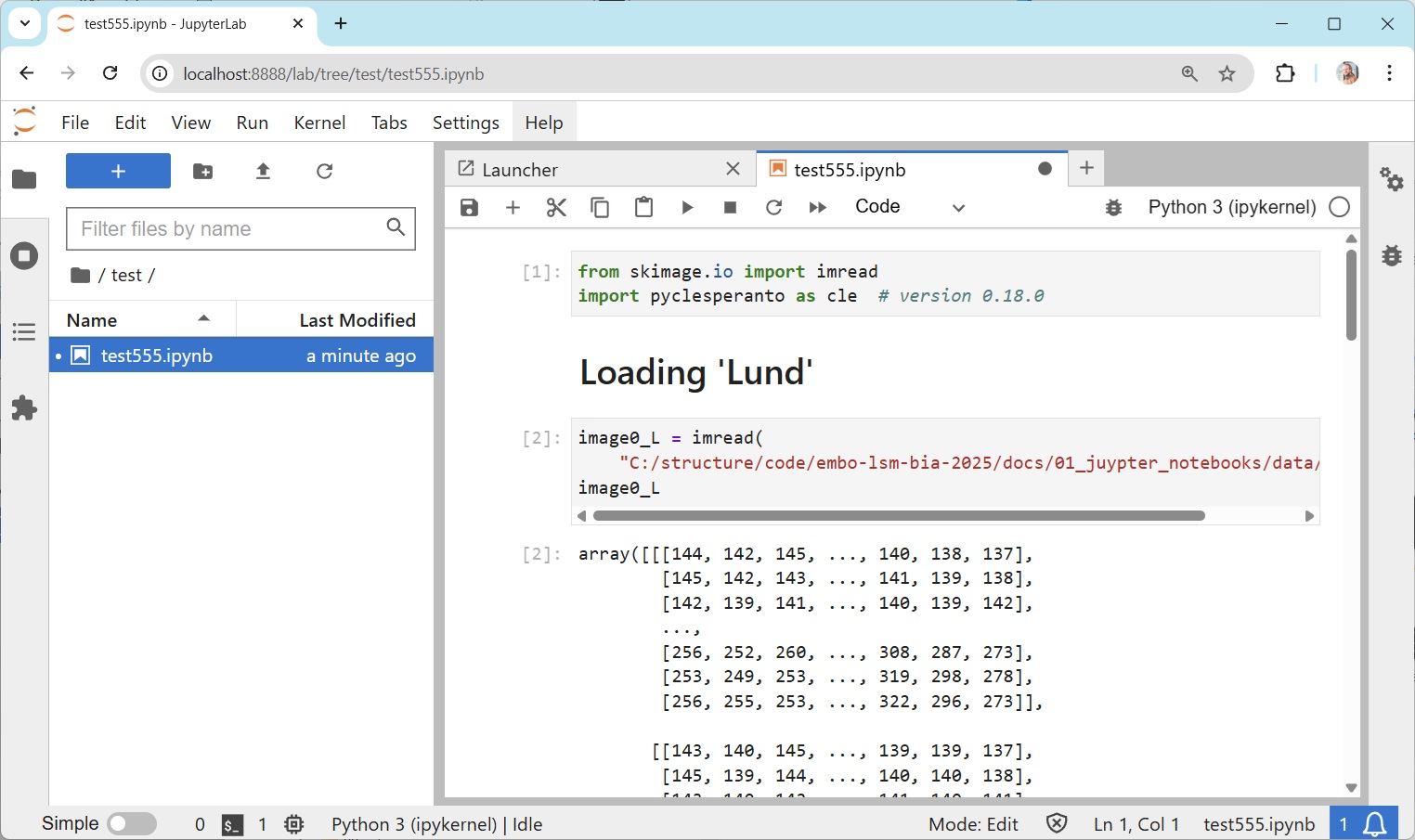Bookmark this page with star icon
Viewport: 1415px width, 840px height.
1227,73
